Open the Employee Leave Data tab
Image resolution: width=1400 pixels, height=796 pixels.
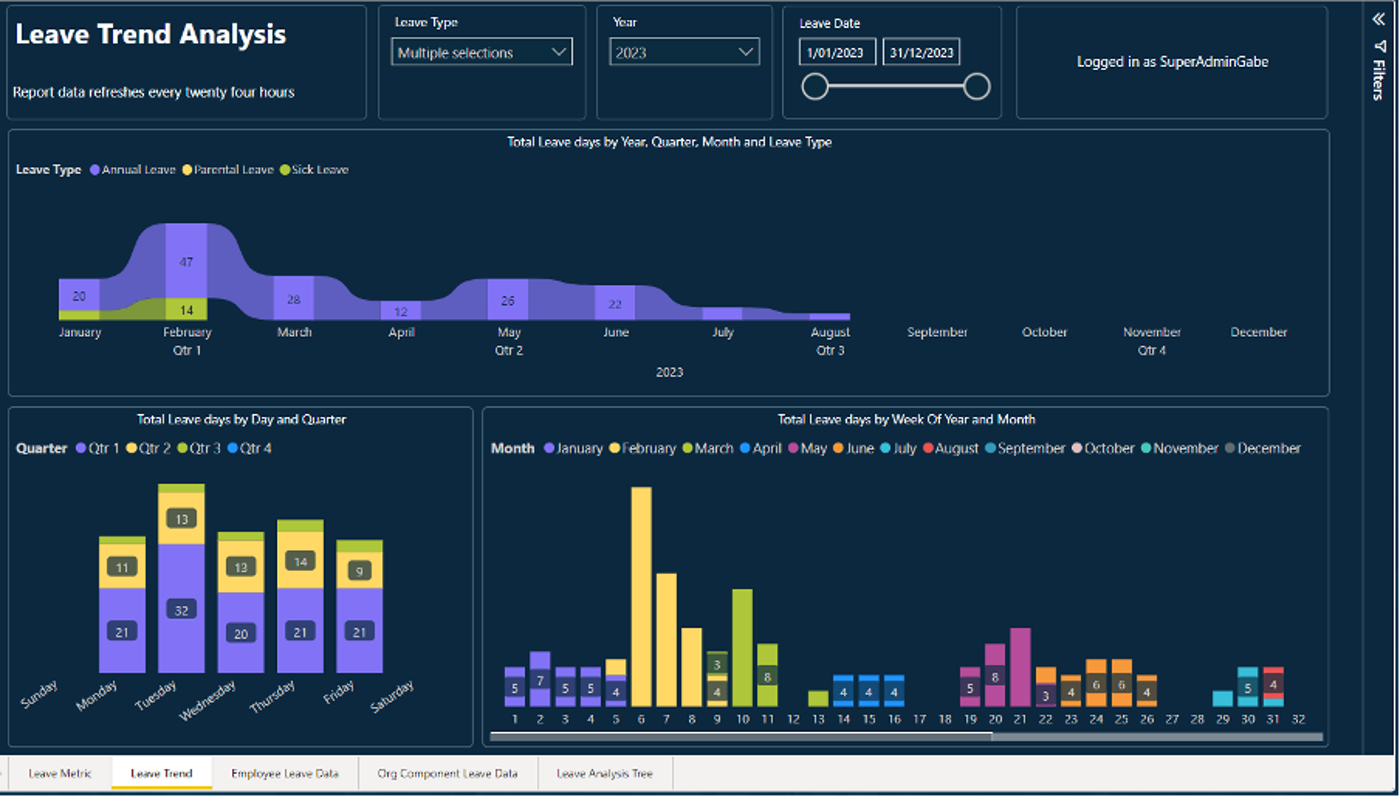coord(284,773)
